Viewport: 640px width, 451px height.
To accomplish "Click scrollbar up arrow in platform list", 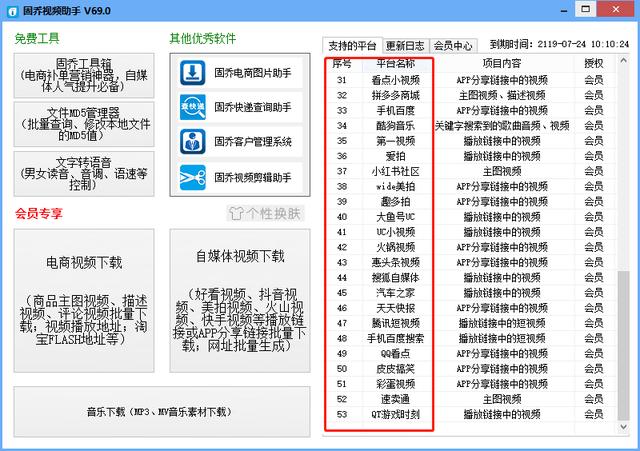I will pyautogui.click(x=623, y=61).
